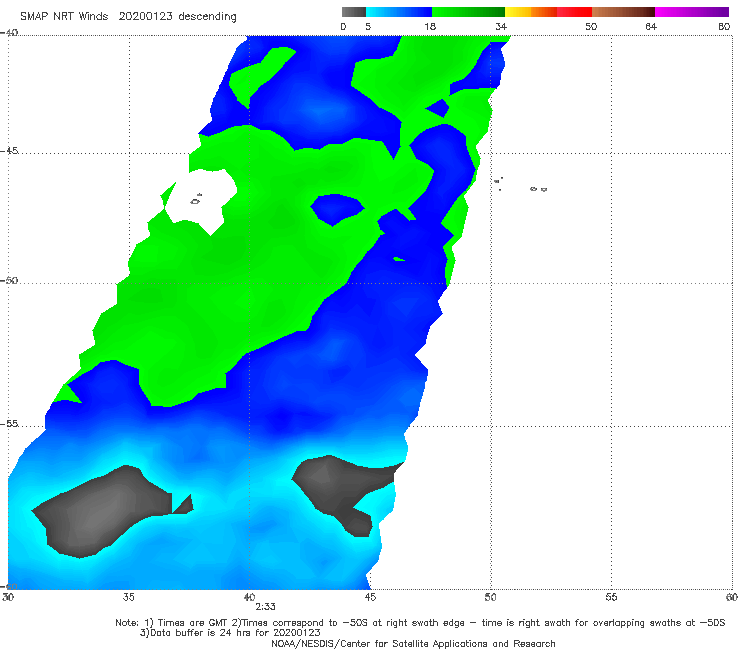740x650 pixels.
Task: Click the 'Note: 1) Times are GMT' footnote line
Action: (x=420, y=623)
